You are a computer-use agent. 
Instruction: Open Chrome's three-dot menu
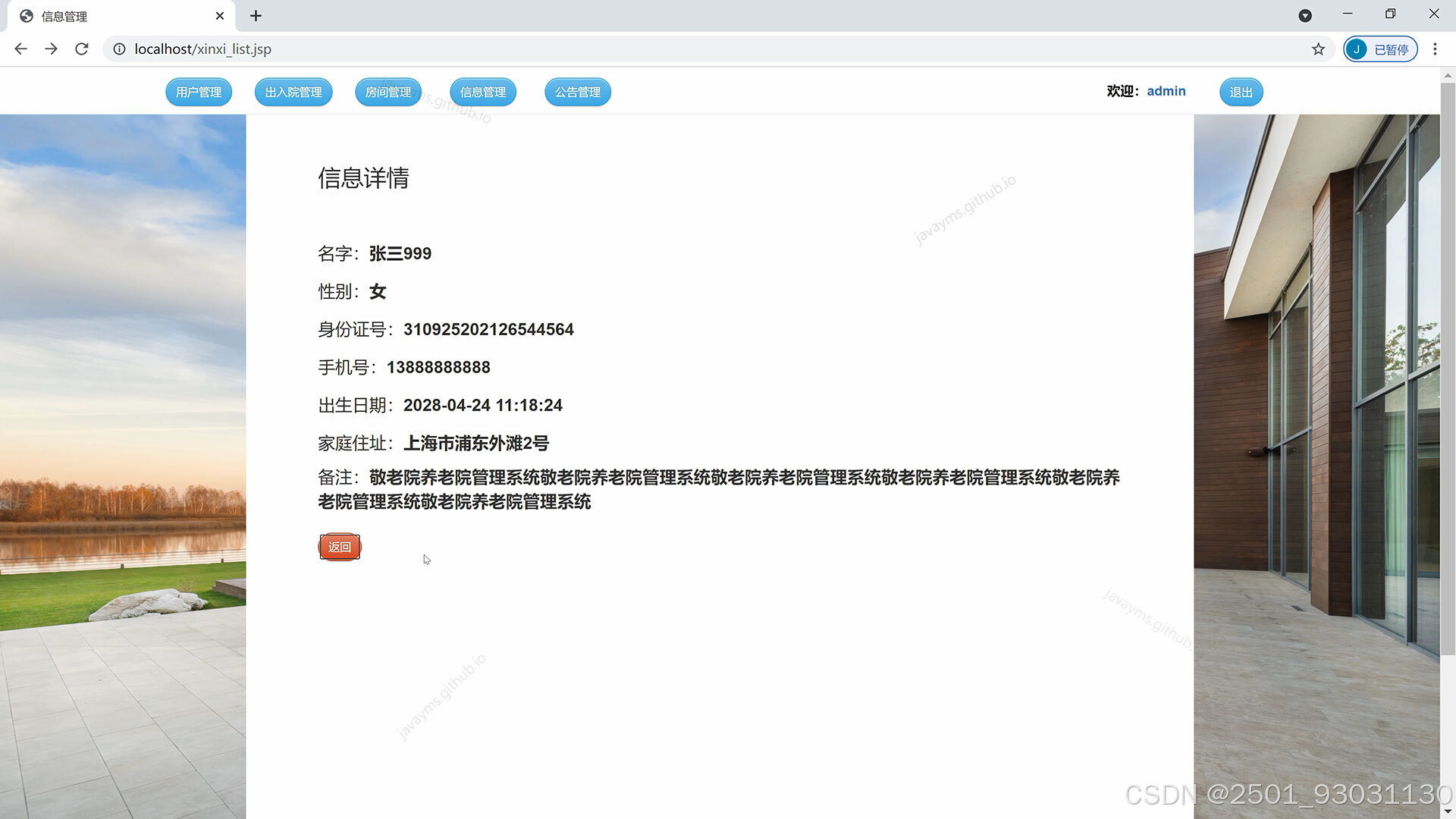pyautogui.click(x=1435, y=49)
